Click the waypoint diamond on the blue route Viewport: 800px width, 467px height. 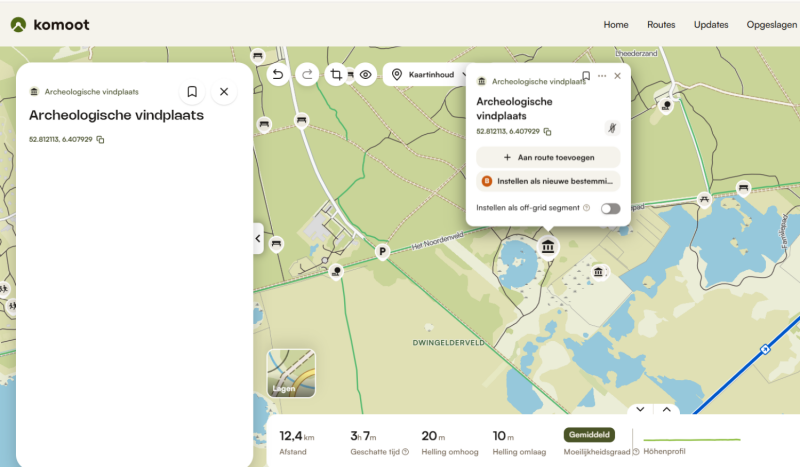pyautogui.click(x=765, y=350)
